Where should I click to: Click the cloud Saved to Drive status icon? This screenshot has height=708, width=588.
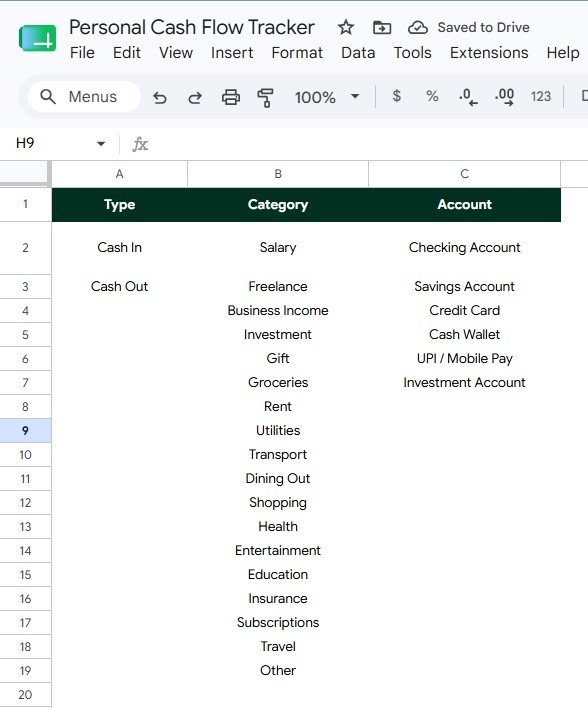pyautogui.click(x=418, y=28)
